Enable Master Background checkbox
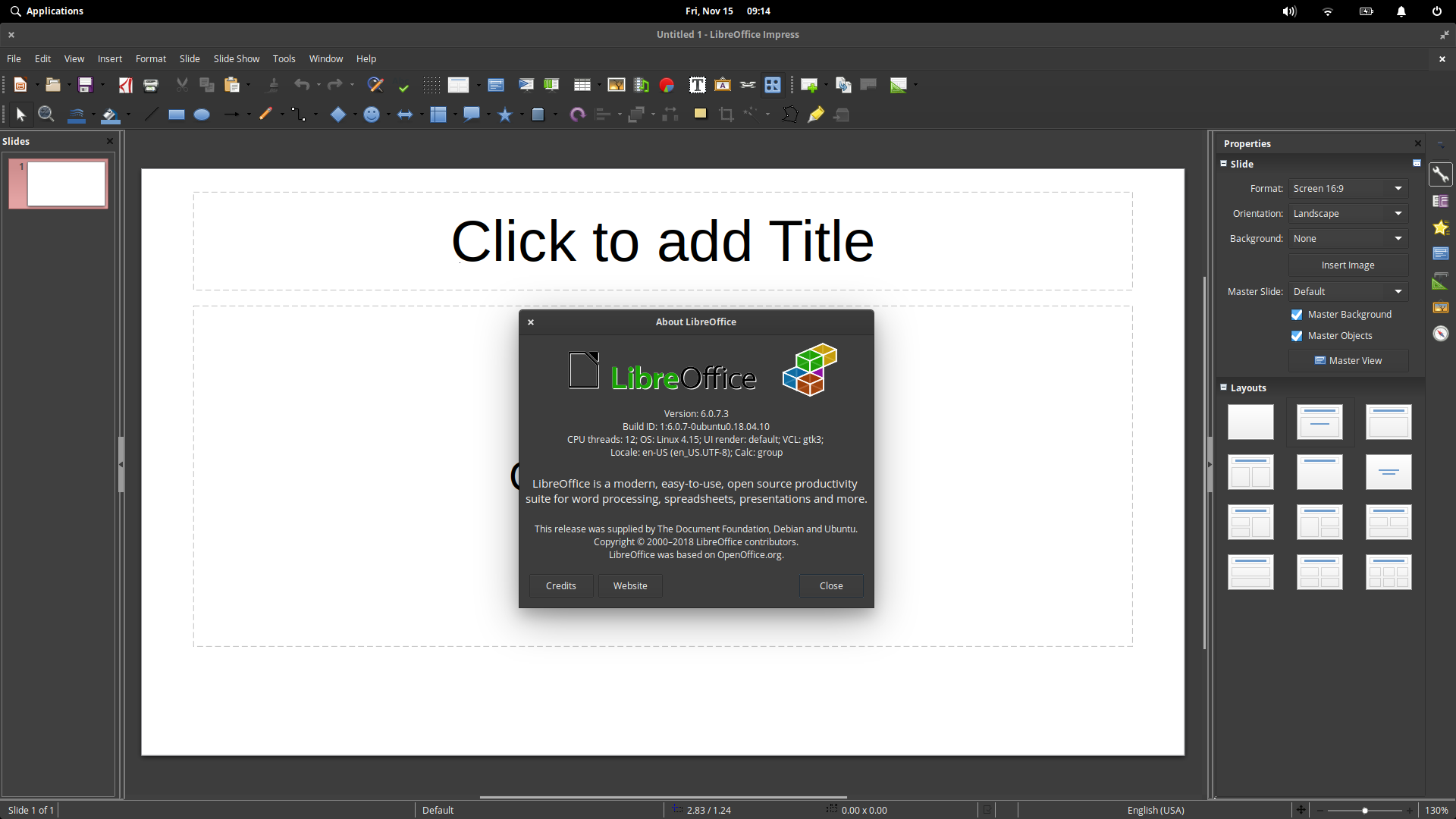The height and width of the screenshot is (819, 1456). (1297, 315)
